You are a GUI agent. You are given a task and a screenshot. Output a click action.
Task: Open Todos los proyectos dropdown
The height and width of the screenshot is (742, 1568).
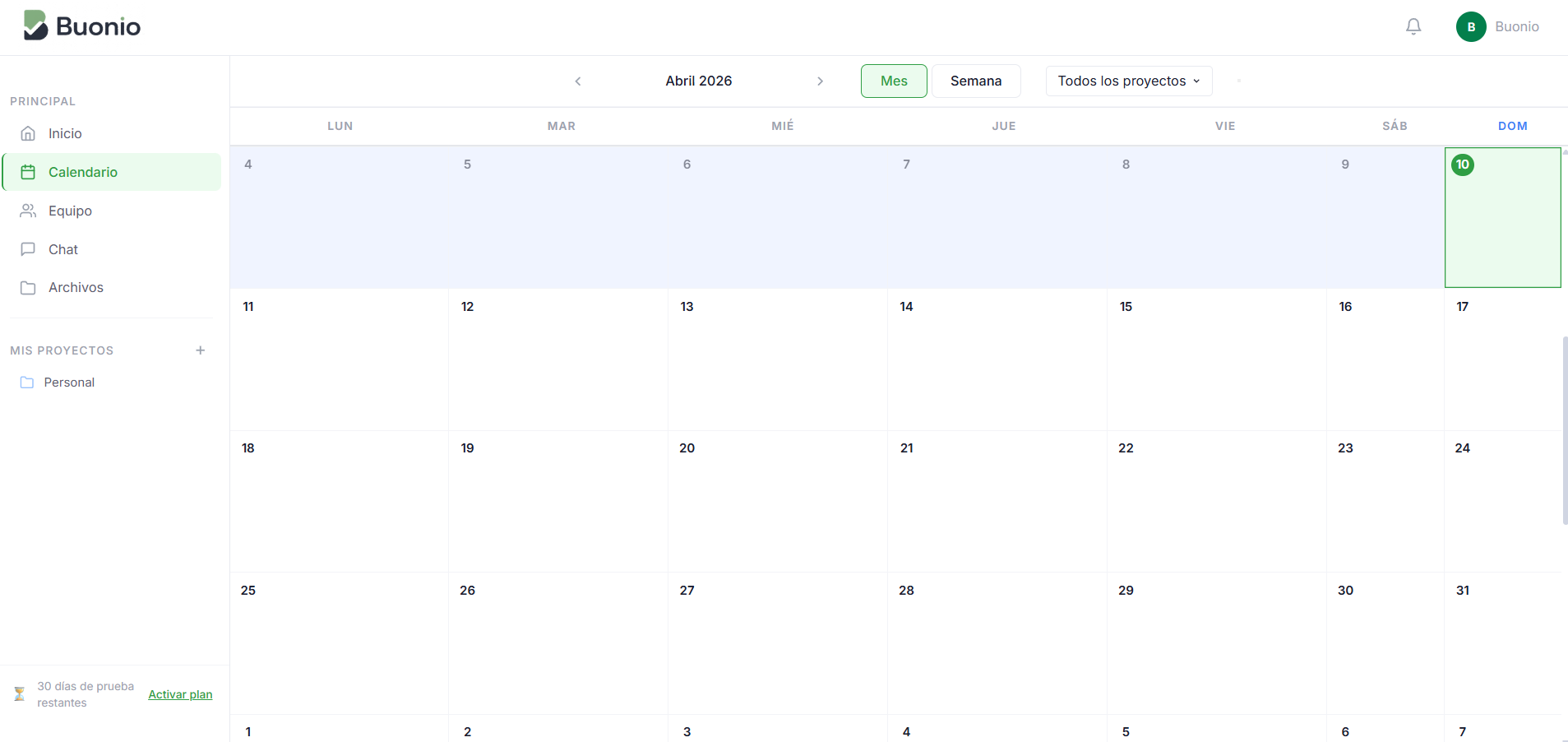1129,81
